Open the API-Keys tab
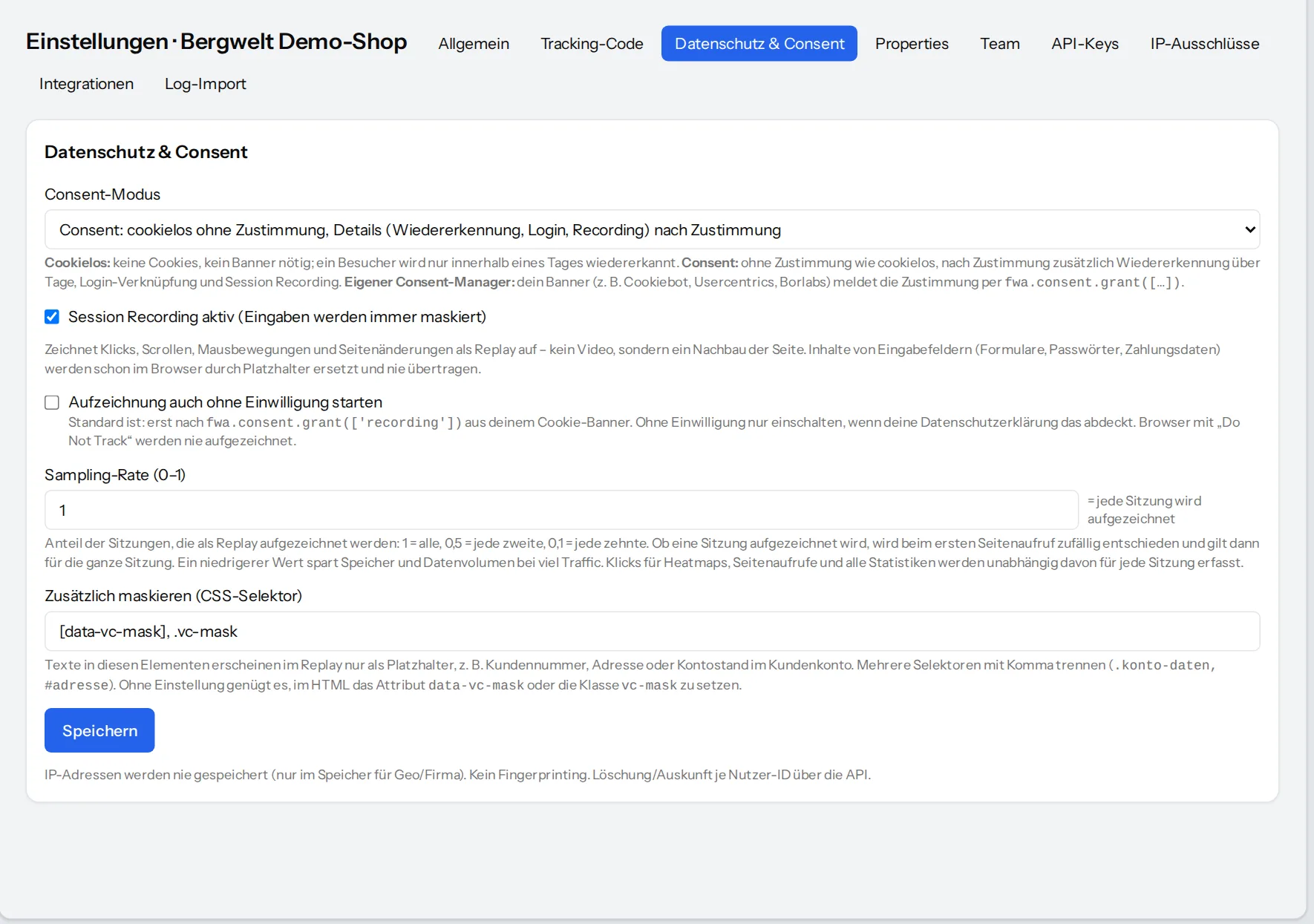1314x924 pixels. point(1085,44)
